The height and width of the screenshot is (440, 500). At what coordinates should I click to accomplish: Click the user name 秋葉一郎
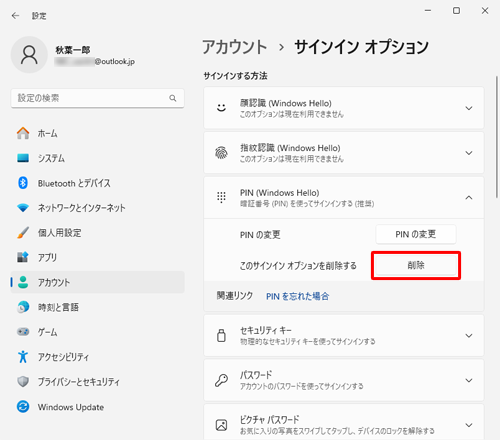(x=73, y=50)
